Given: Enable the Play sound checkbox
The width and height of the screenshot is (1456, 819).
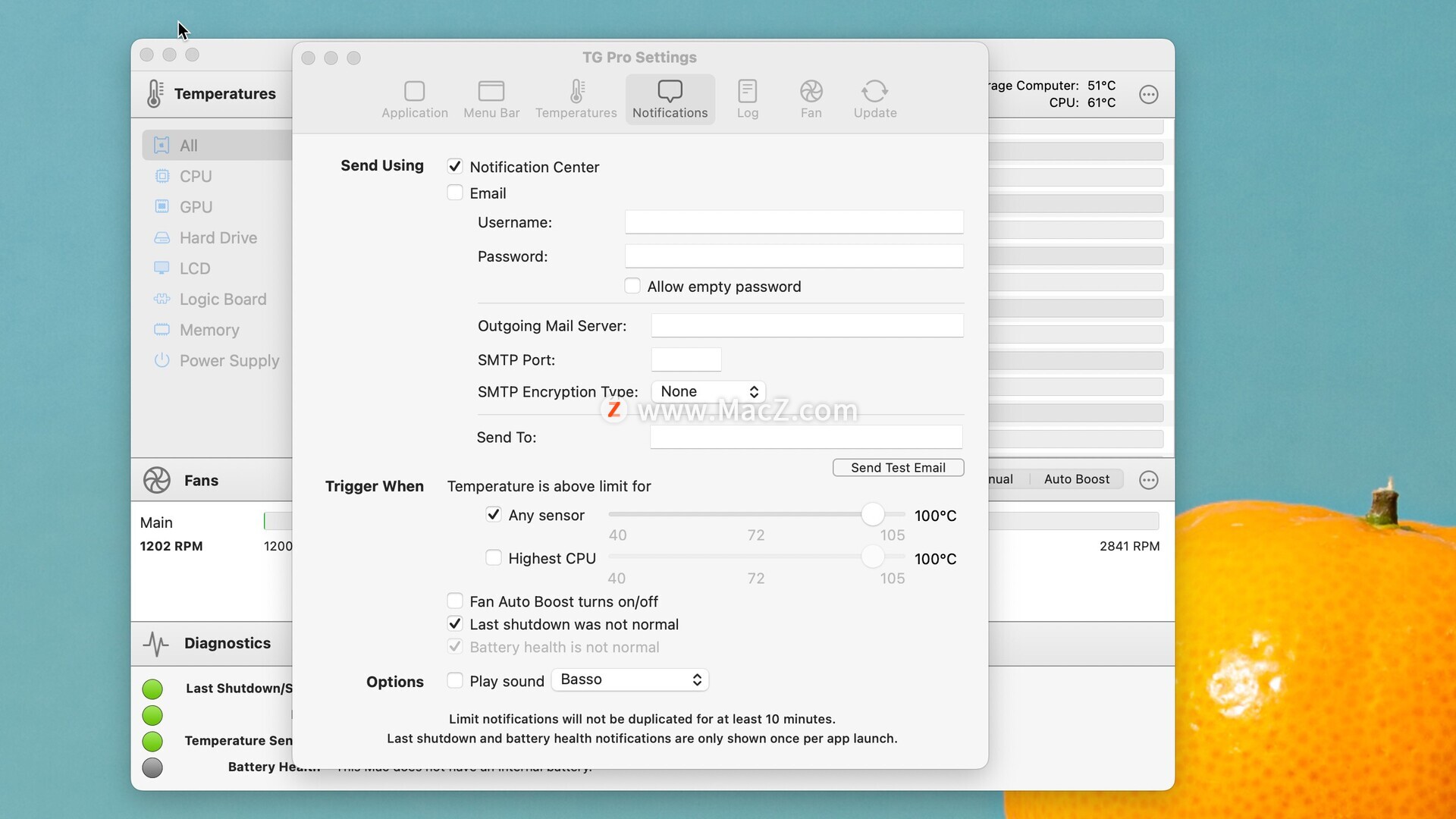Looking at the screenshot, I should coord(455,680).
